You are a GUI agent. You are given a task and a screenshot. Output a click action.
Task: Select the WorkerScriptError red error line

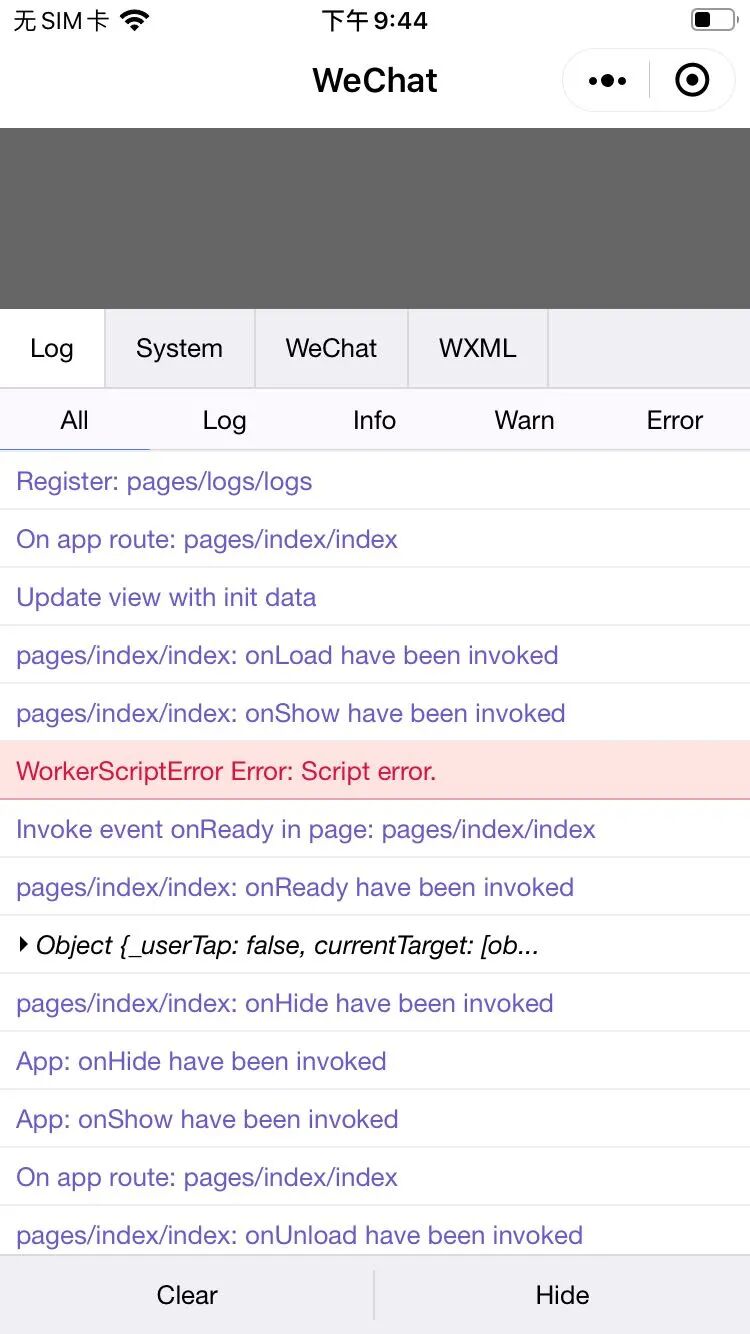375,771
